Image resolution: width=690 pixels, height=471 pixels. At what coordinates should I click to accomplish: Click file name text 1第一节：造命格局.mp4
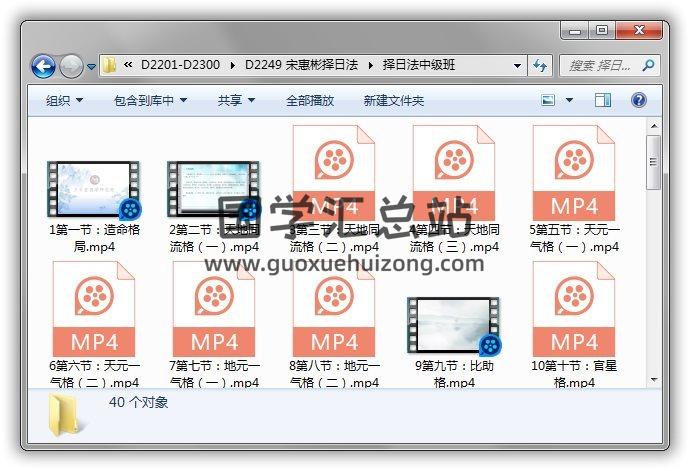[x=94, y=238]
